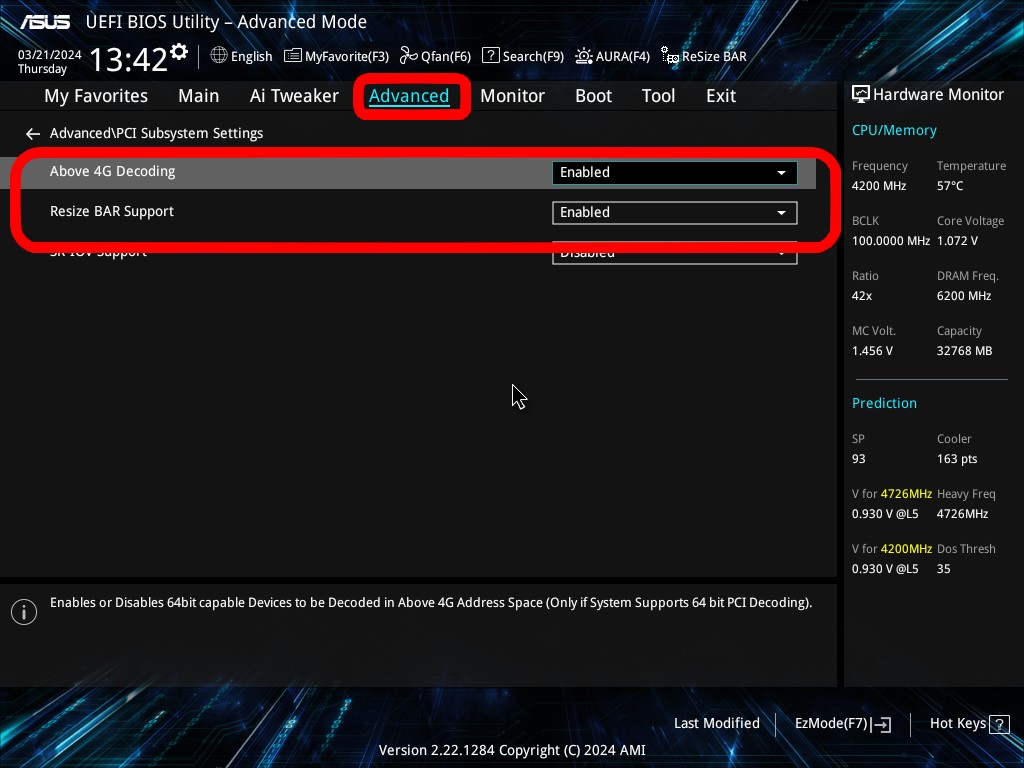Image resolution: width=1024 pixels, height=768 pixels.
Task: Click the SP value 93
Action: [858, 459]
